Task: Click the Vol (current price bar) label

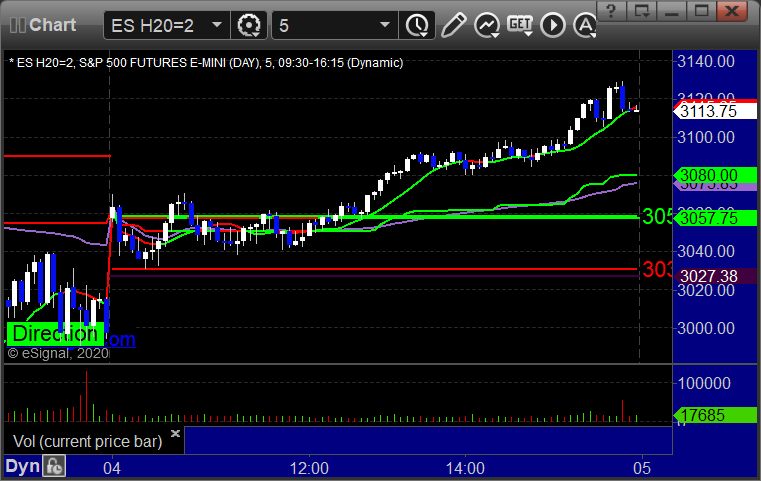Action: click(x=87, y=441)
